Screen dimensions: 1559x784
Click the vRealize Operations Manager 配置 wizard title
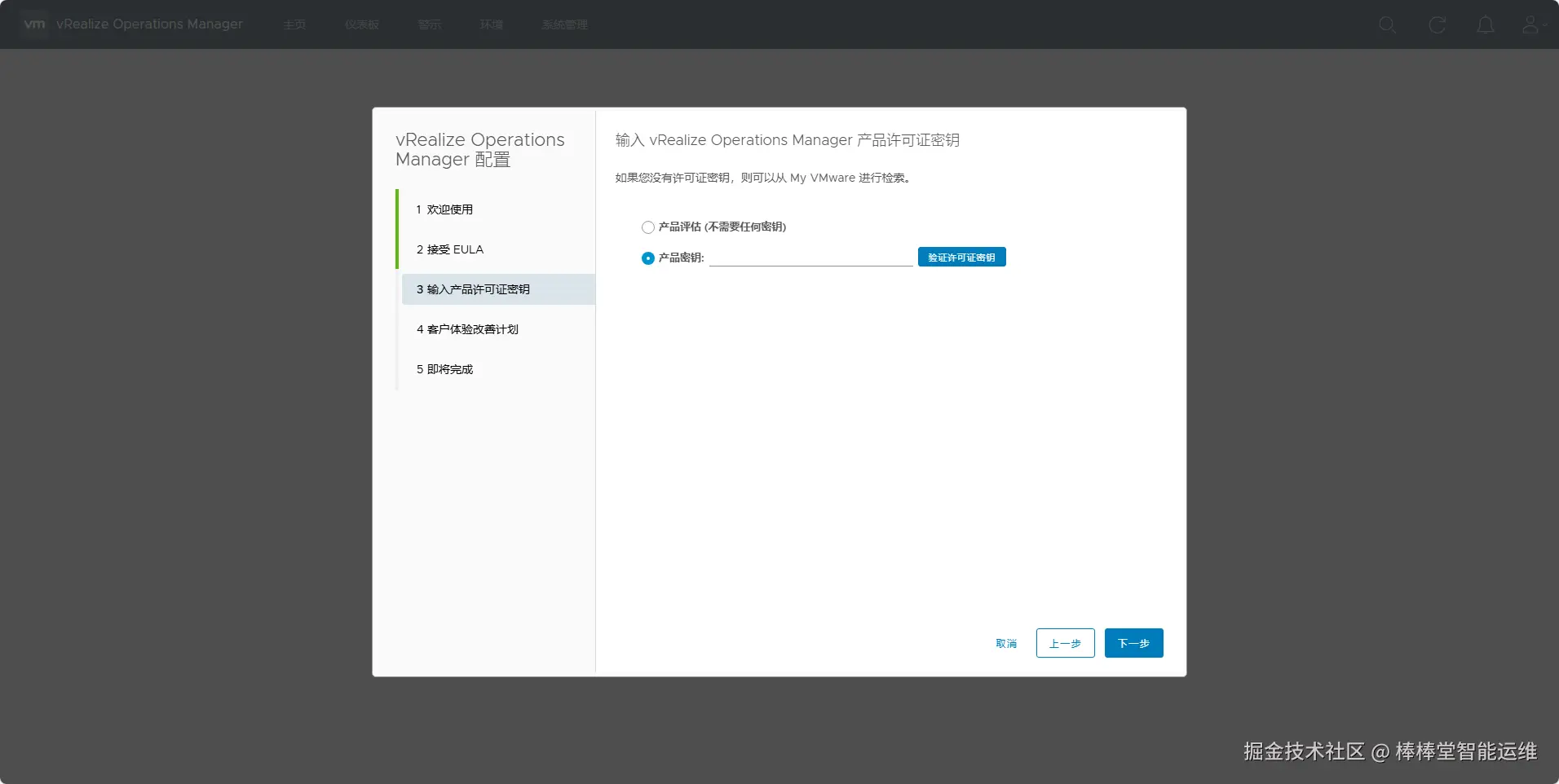(x=479, y=150)
